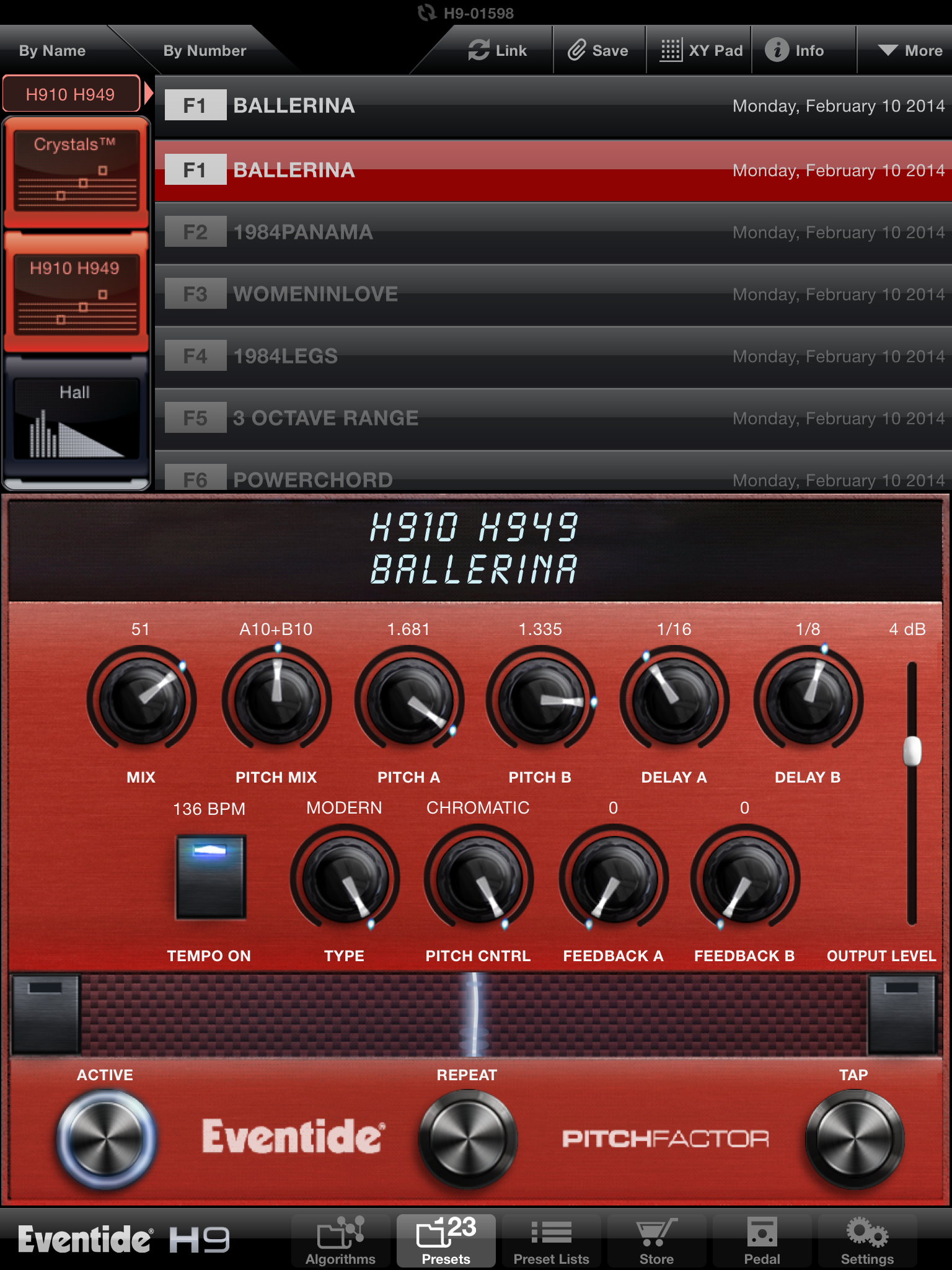Click the H9-01598 device connection indicator
This screenshot has width=952, height=1270.
pos(466,13)
